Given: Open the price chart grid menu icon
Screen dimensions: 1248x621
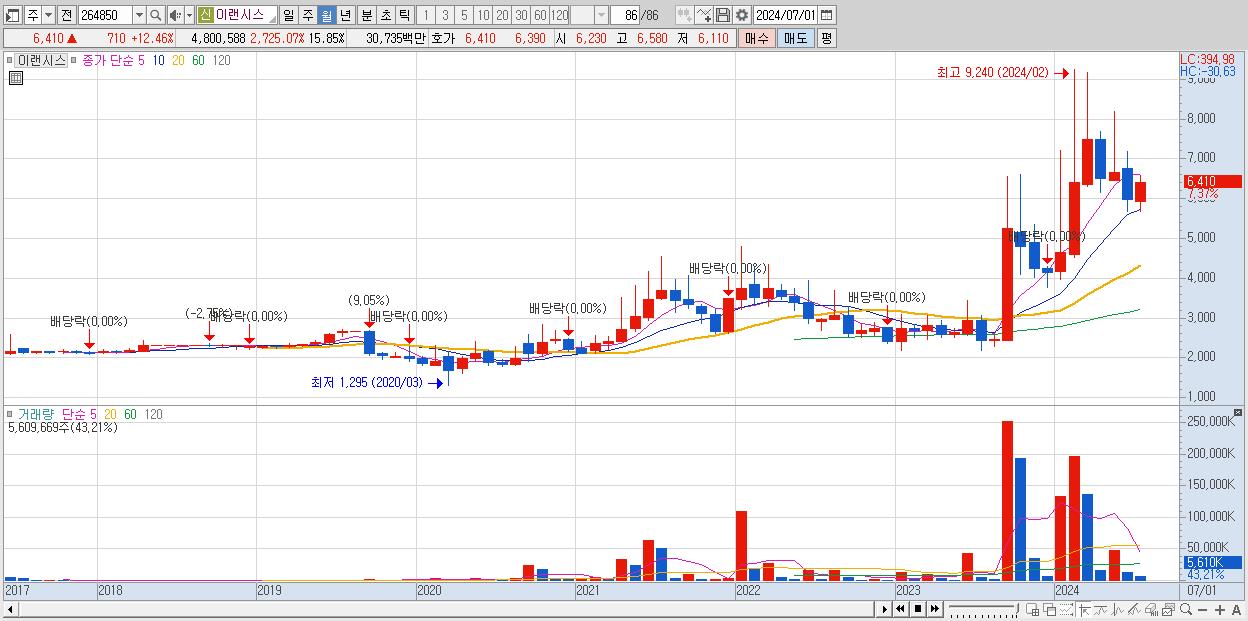Looking at the screenshot, I should [x=15, y=78].
